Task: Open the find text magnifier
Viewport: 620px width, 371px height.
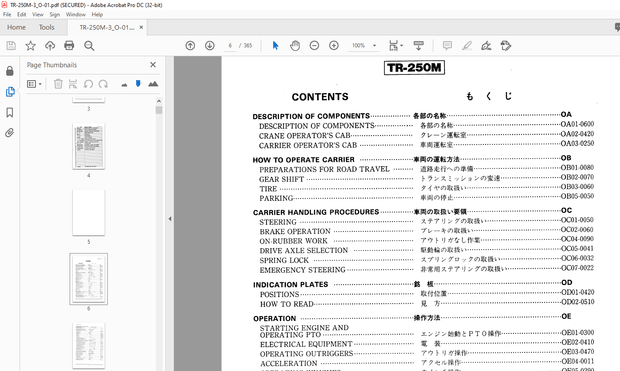Action: tap(89, 46)
